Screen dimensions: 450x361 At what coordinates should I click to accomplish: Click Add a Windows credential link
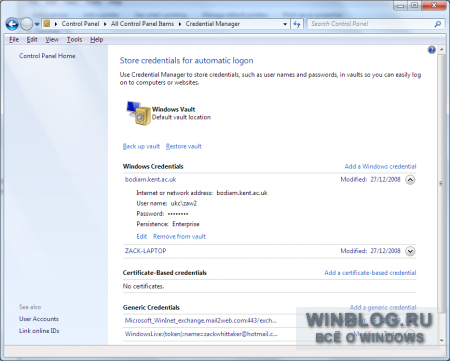pos(380,166)
